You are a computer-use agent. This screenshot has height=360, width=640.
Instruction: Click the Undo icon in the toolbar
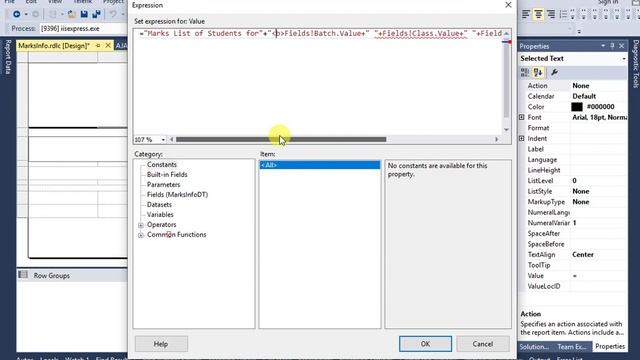click(x=113, y=14)
